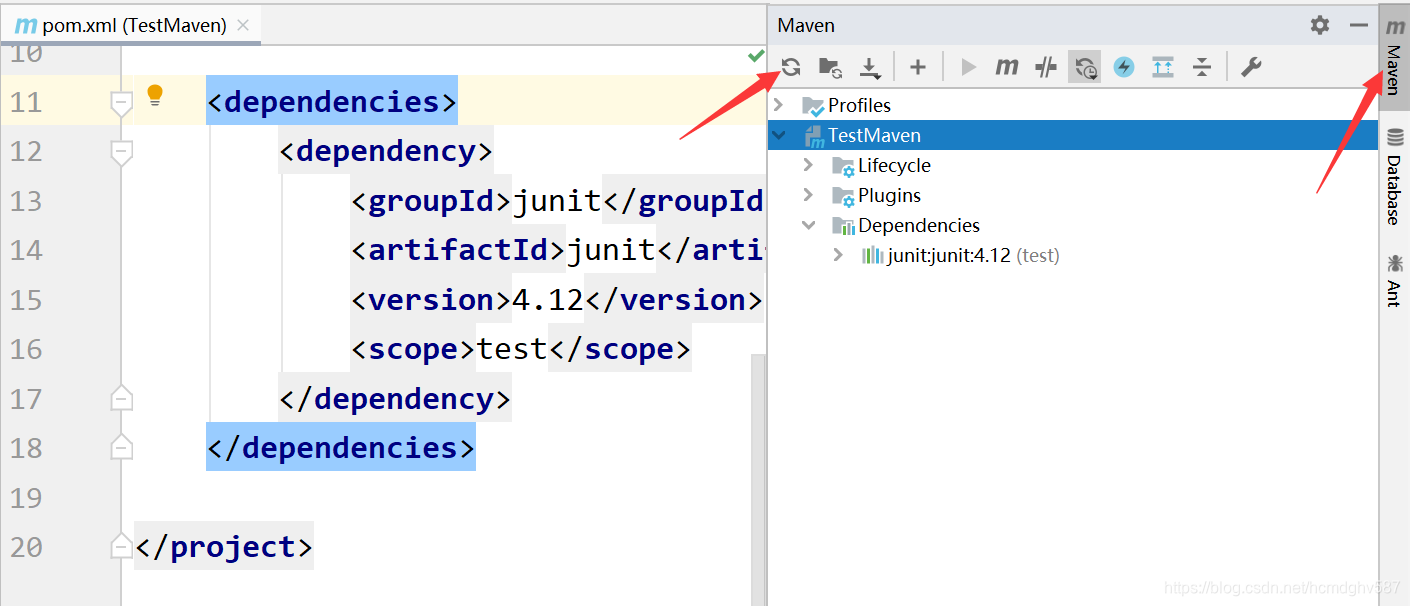Toggle the refresh-with-clock toolbar button
Viewport: 1410px width, 606px height.
(x=1085, y=67)
